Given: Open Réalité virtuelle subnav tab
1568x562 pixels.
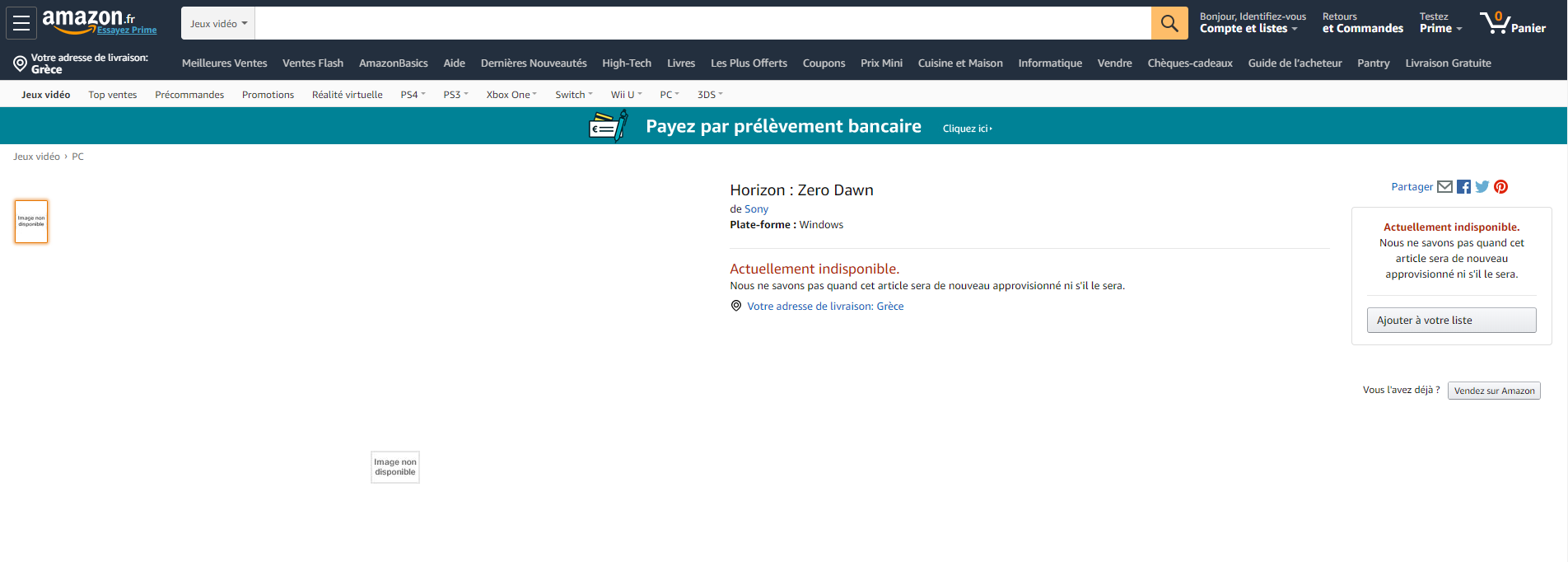Looking at the screenshot, I should (x=348, y=95).
